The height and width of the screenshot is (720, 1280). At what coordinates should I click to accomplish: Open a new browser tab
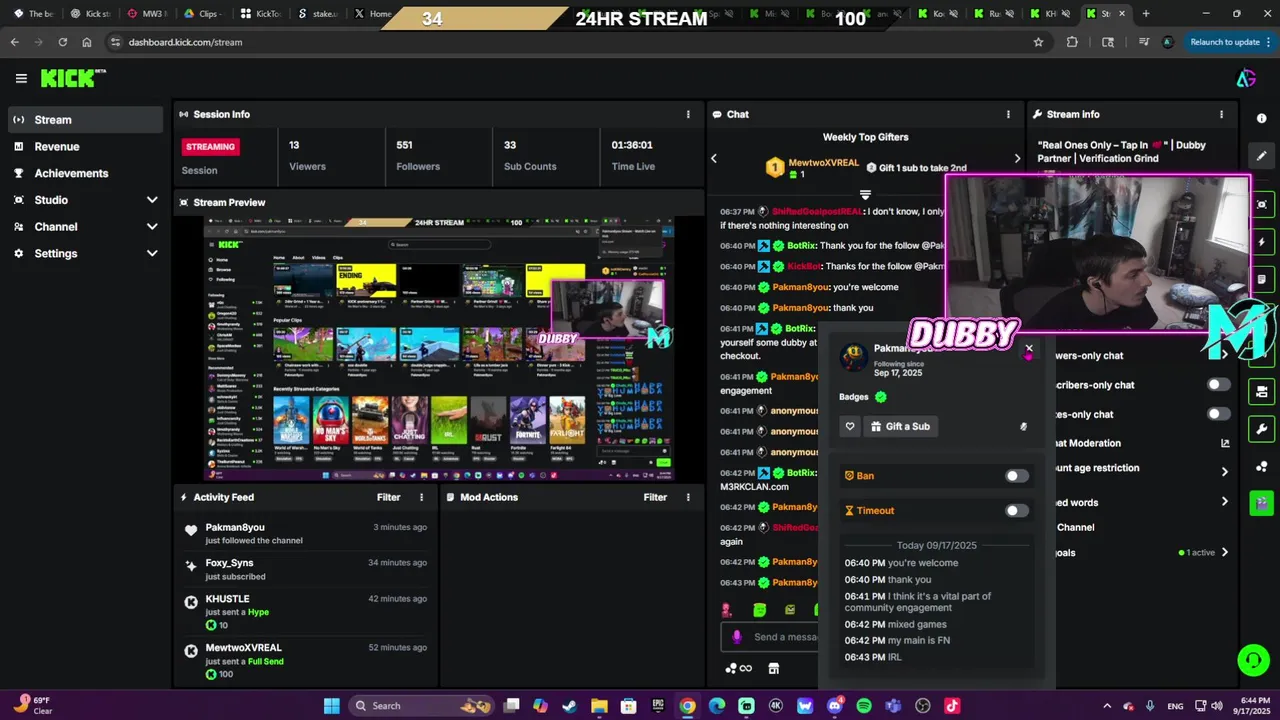pyautogui.click(x=1146, y=14)
